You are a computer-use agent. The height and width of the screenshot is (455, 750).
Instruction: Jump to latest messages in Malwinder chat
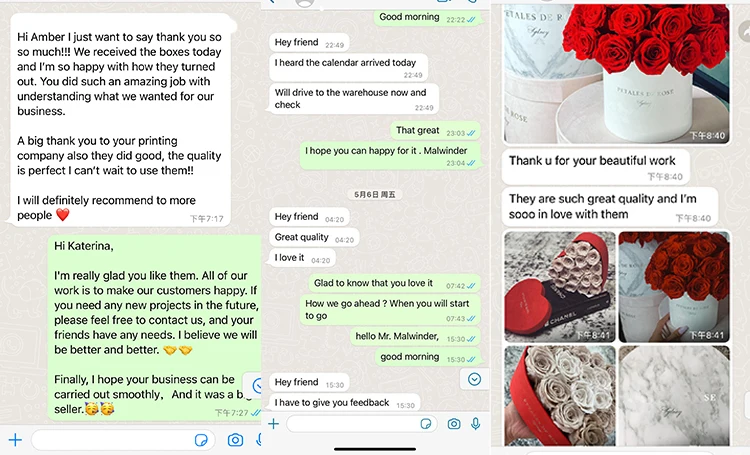pos(474,379)
